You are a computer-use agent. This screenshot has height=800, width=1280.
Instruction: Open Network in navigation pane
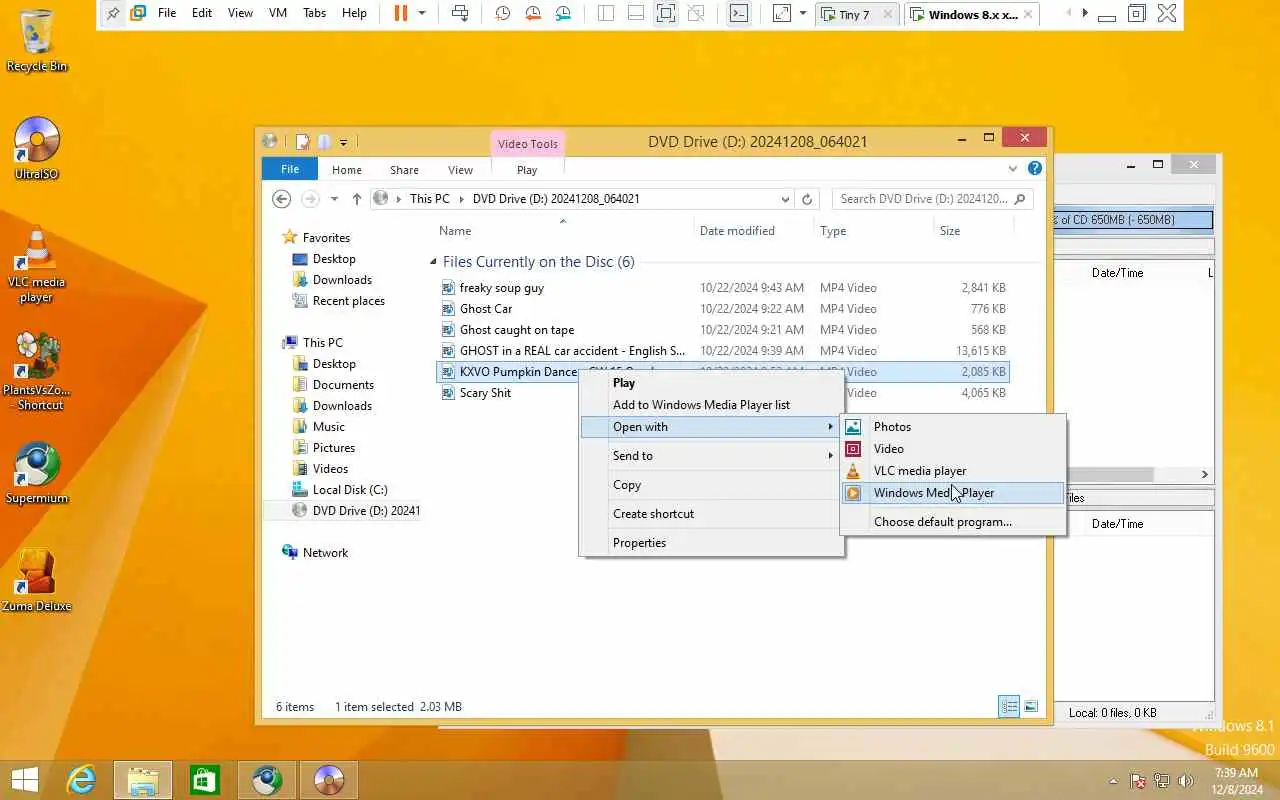point(325,553)
